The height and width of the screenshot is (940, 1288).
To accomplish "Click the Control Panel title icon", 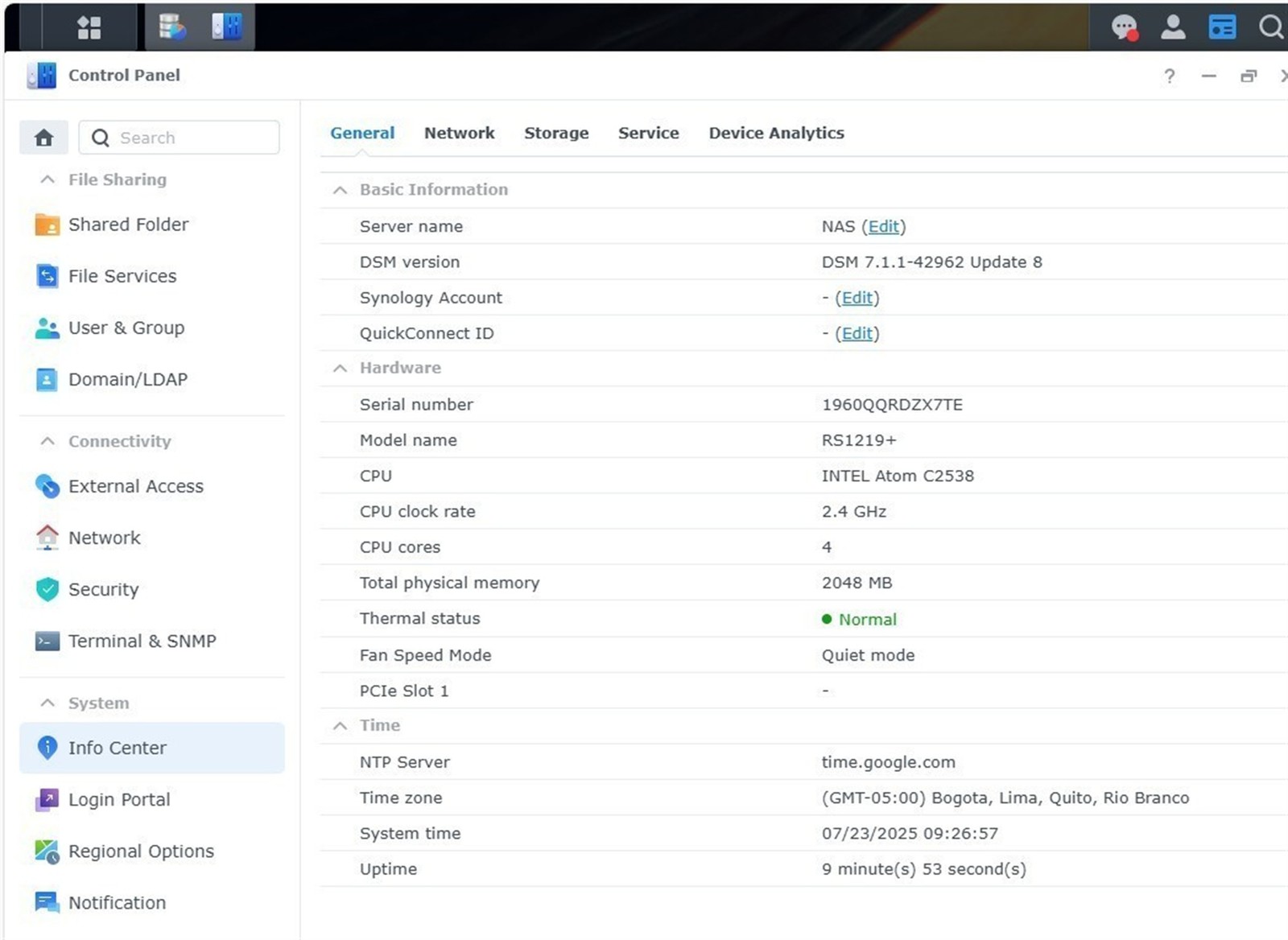I will click(42, 76).
